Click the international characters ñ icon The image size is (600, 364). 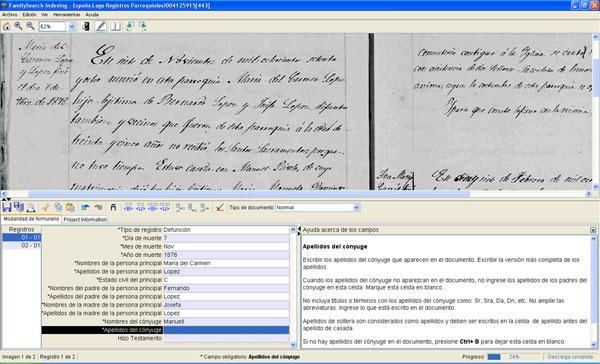point(113,207)
